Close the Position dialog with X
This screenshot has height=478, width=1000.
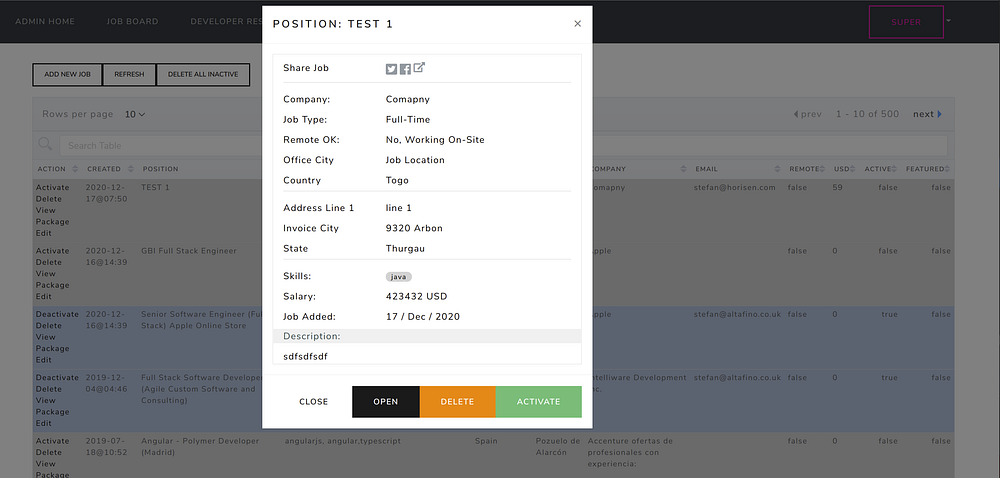point(577,24)
